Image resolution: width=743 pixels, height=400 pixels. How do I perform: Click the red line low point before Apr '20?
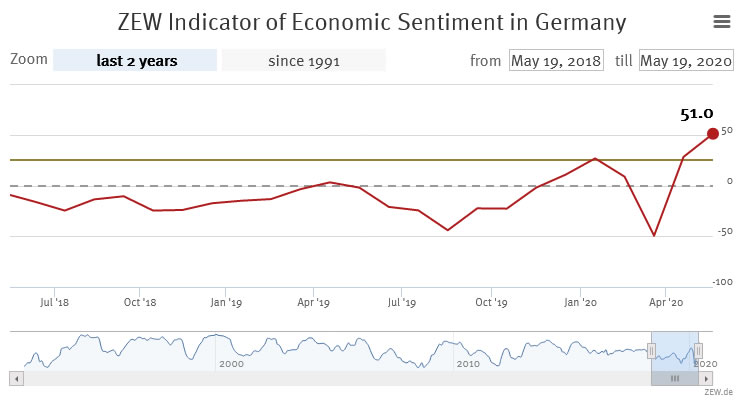(x=654, y=236)
